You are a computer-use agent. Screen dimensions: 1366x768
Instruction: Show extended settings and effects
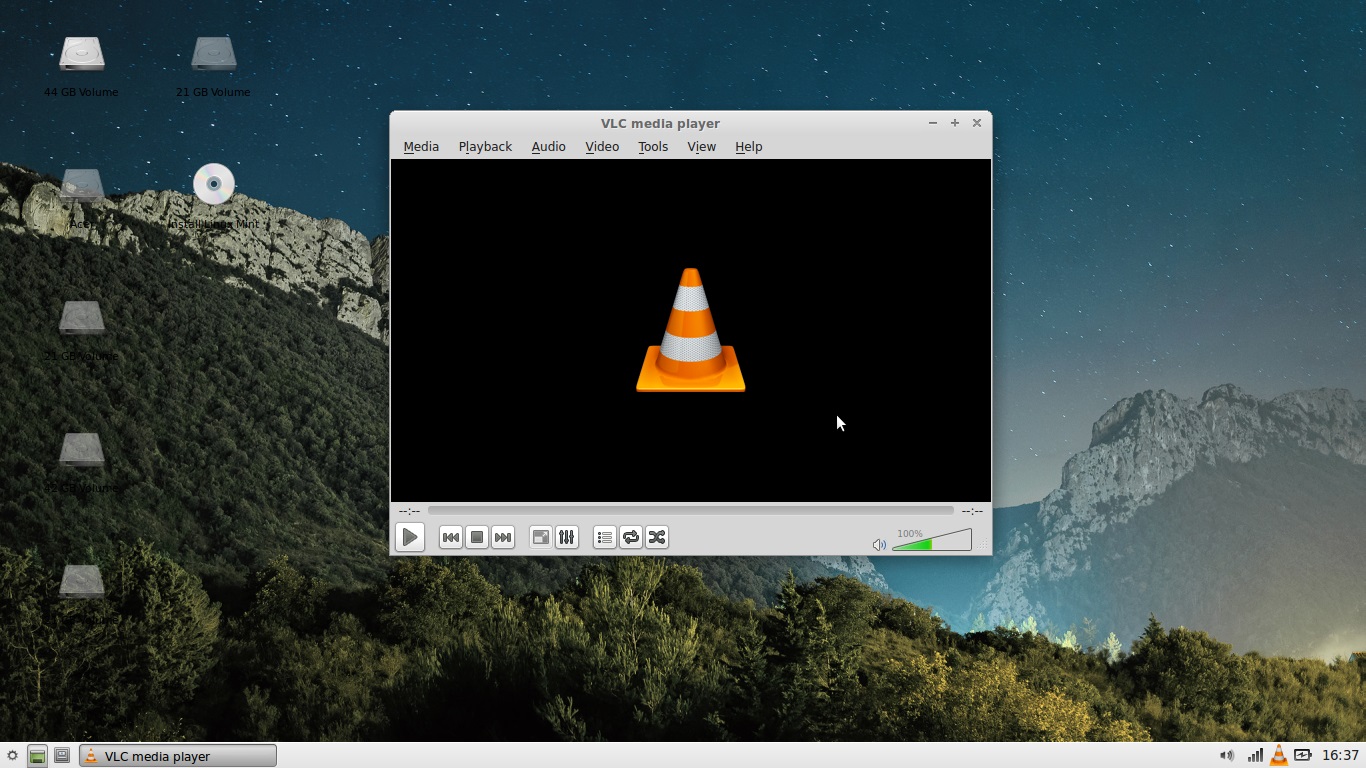pyautogui.click(x=567, y=537)
